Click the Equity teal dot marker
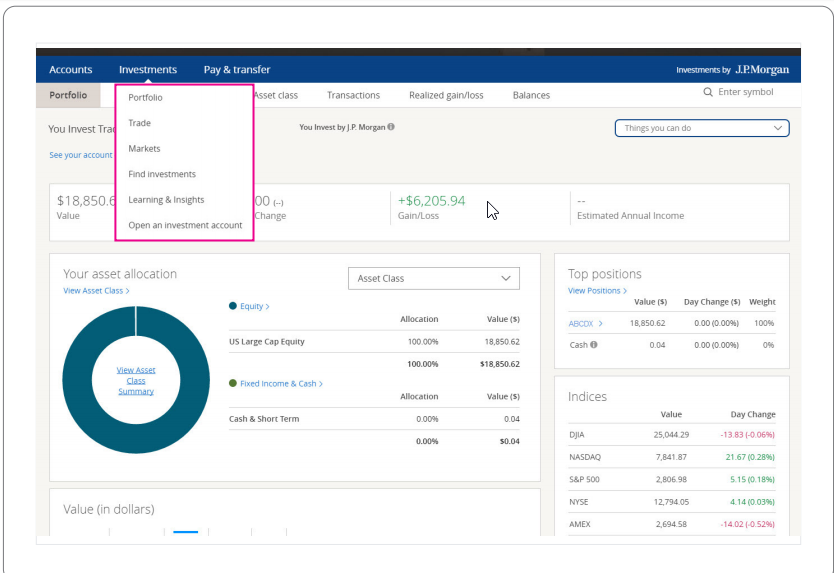 coord(232,306)
